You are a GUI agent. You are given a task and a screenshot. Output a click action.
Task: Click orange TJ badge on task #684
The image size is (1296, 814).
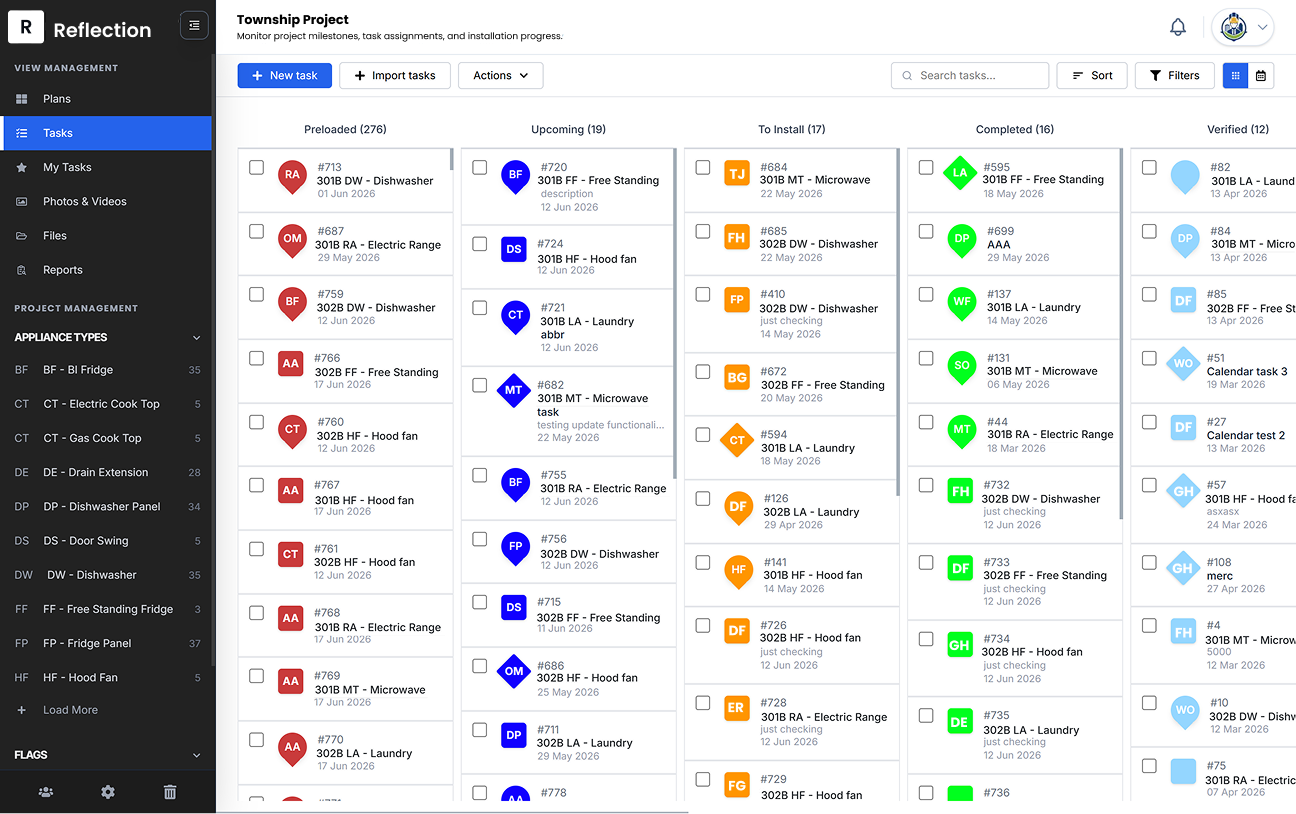(x=737, y=174)
